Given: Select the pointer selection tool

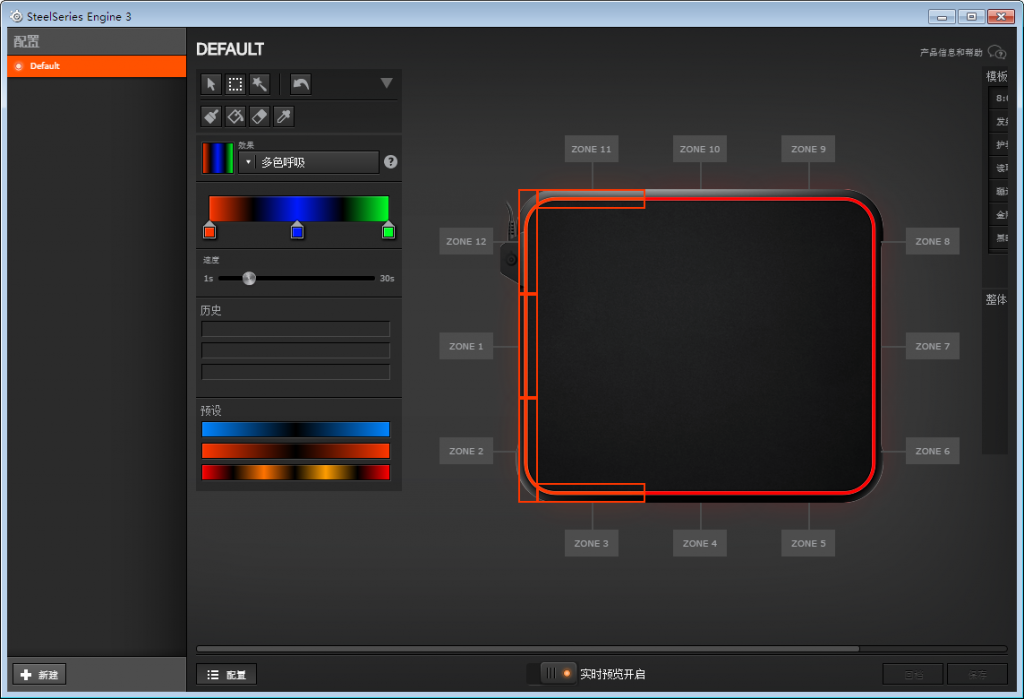Looking at the screenshot, I should (211, 84).
